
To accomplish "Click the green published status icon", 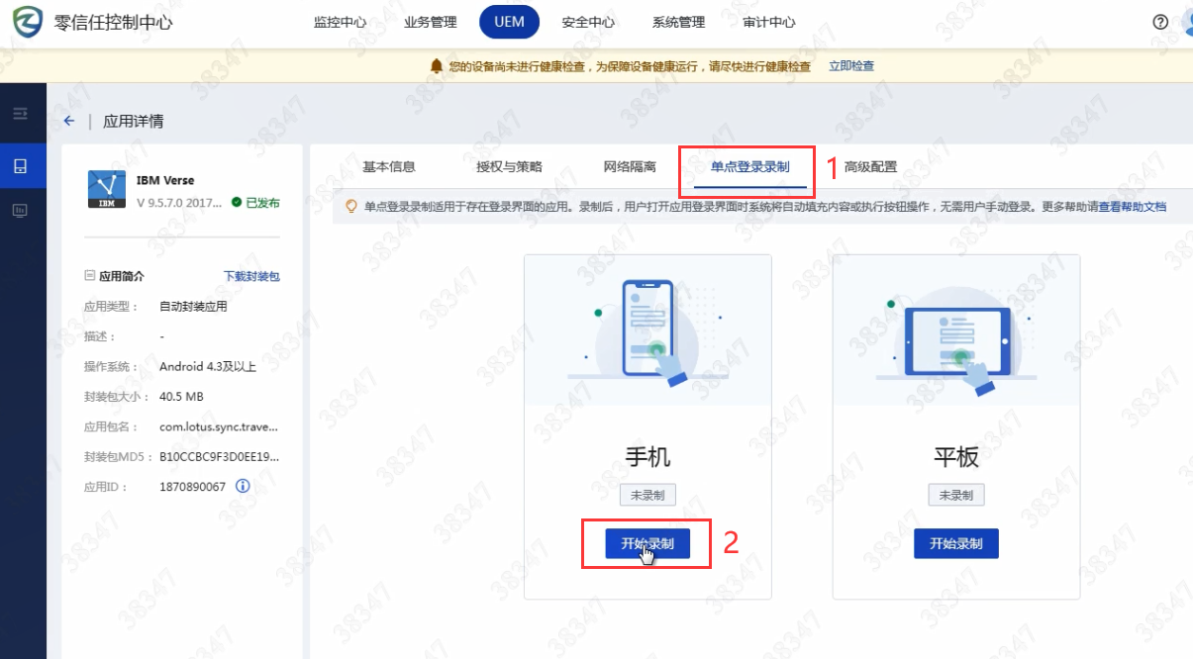I will [x=237, y=202].
